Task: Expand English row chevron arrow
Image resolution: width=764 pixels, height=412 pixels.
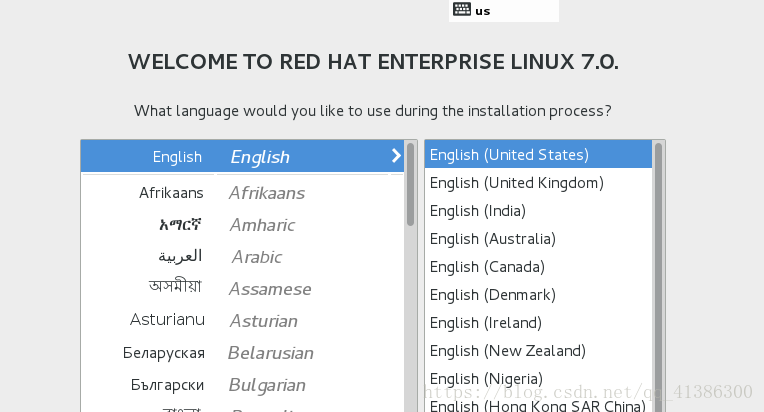Action: tap(396, 156)
